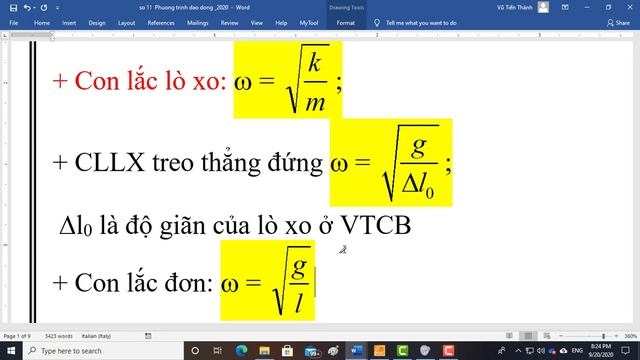Screen dimensions: 640x360
Task: Click the zoom out minus button
Action: click(561, 336)
